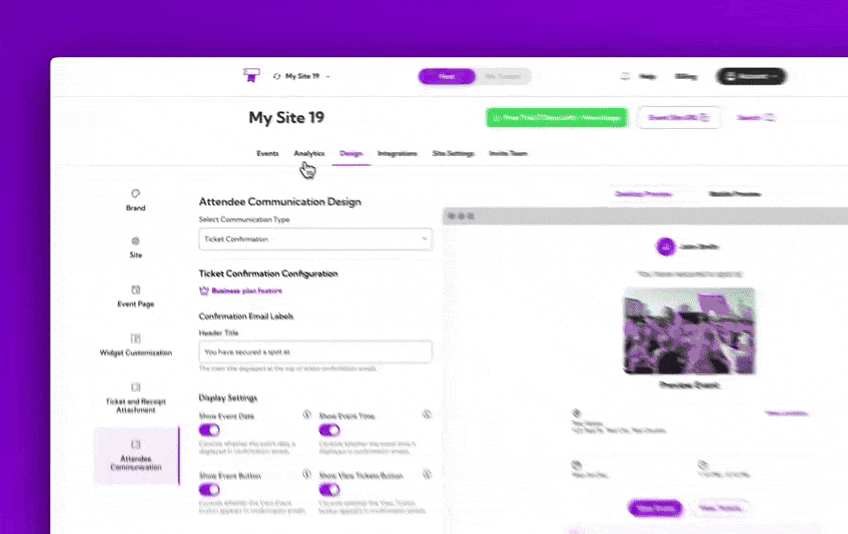This screenshot has width=848, height=534.
Task: Disable the Show Event Button switch
Action: click(209, 490)
